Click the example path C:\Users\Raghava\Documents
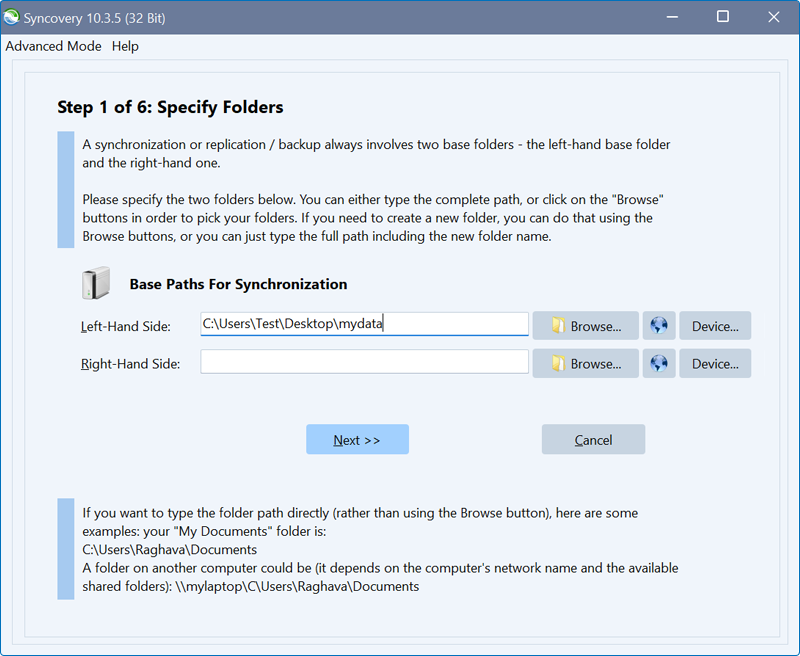The height and width of the screenshot is (656, 800). (x=169, y=550)
